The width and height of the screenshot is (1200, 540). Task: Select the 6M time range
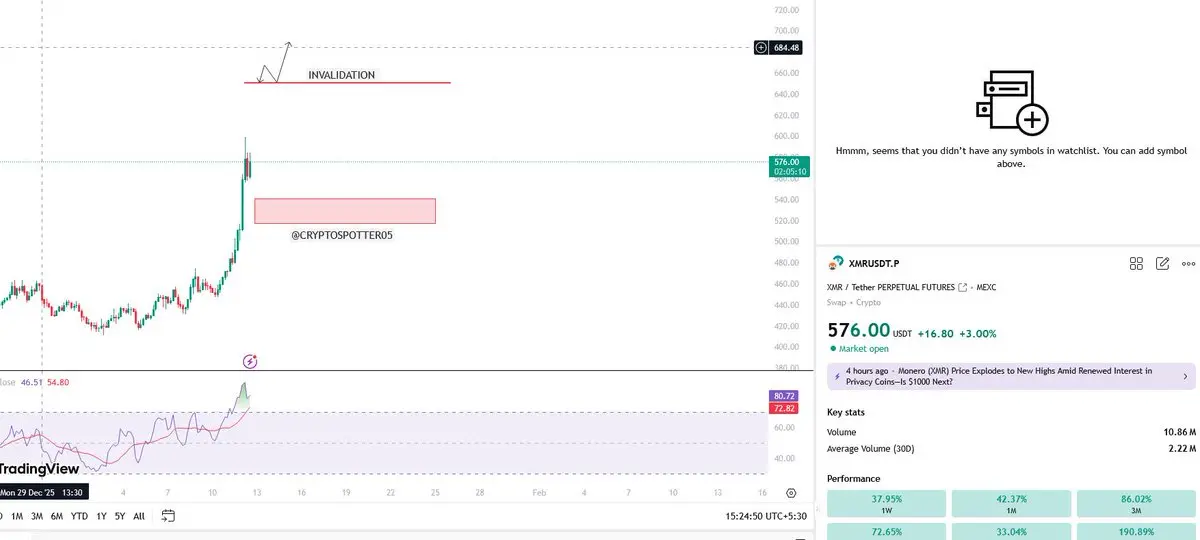click(x=57, y=516)
